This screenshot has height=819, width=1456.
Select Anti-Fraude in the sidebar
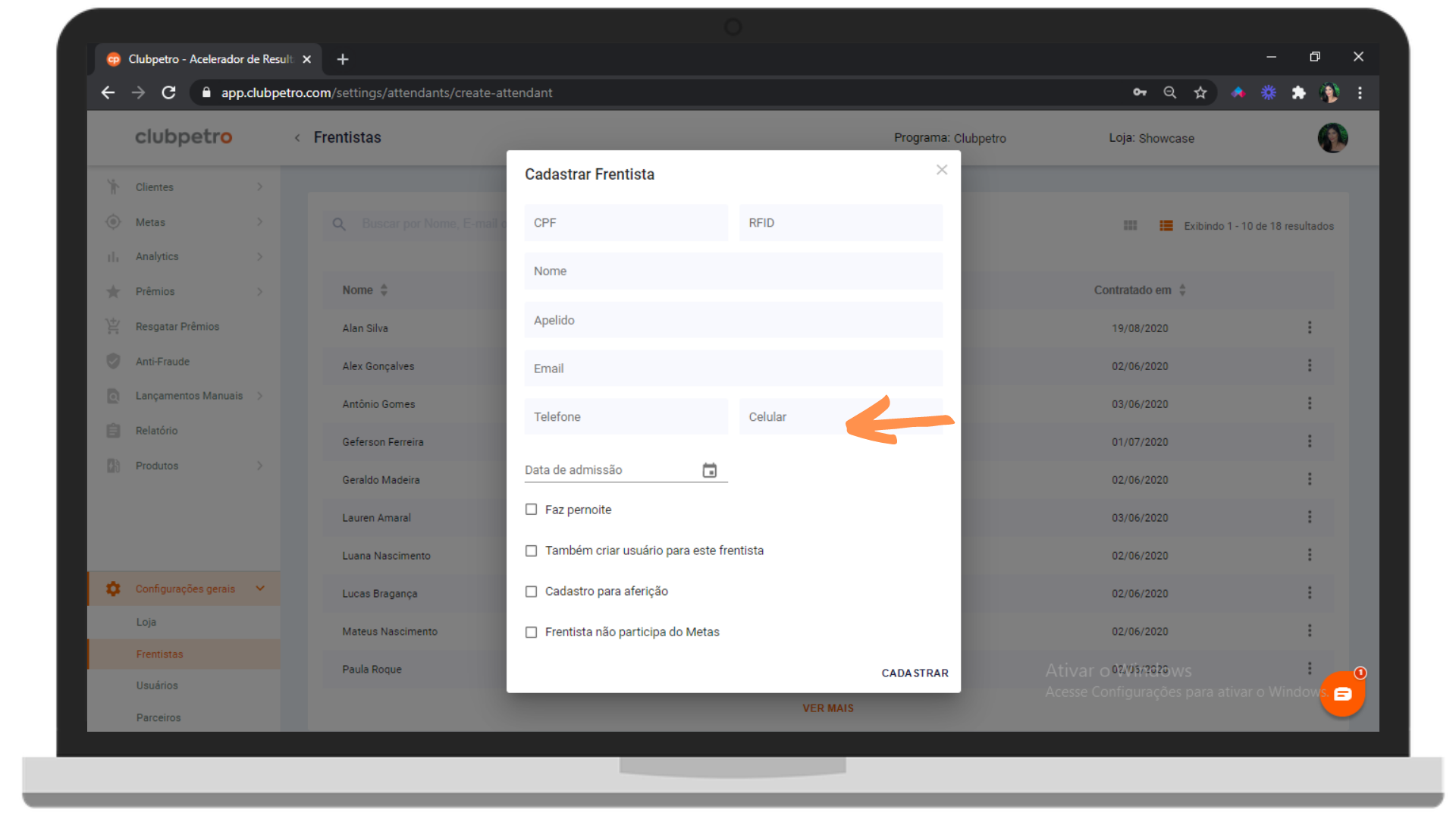click(x=162, y=361)
